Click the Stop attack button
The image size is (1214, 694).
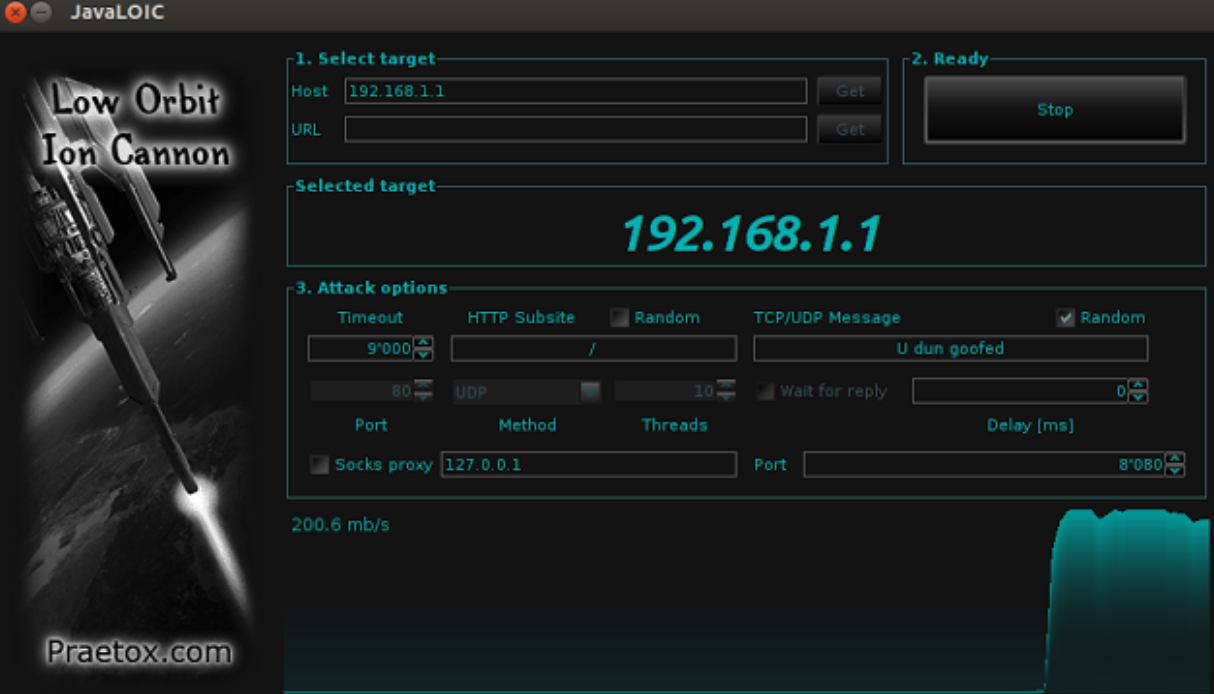click(1055, 110)
